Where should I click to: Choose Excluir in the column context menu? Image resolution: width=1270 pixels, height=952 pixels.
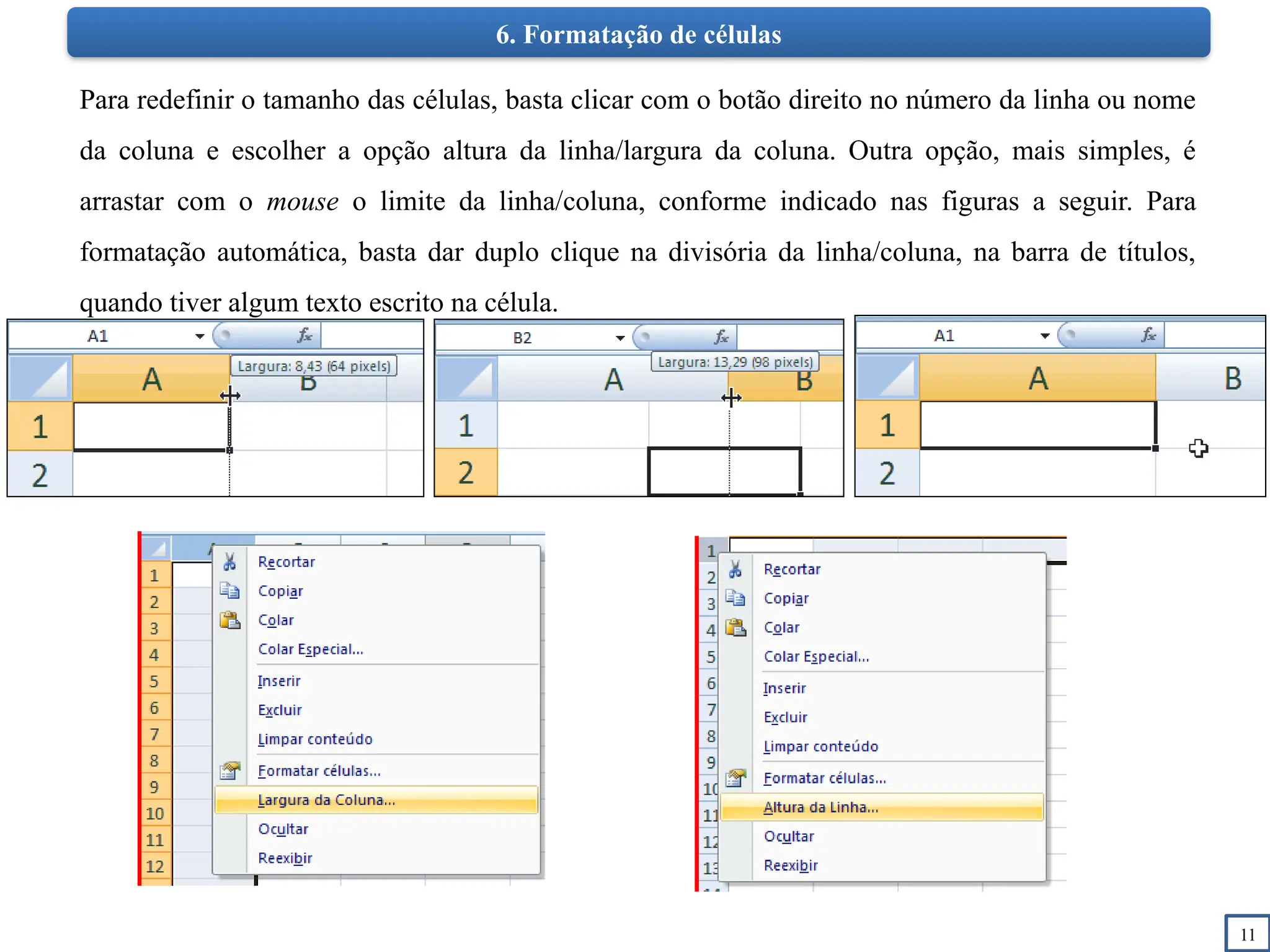click(280, 710)
